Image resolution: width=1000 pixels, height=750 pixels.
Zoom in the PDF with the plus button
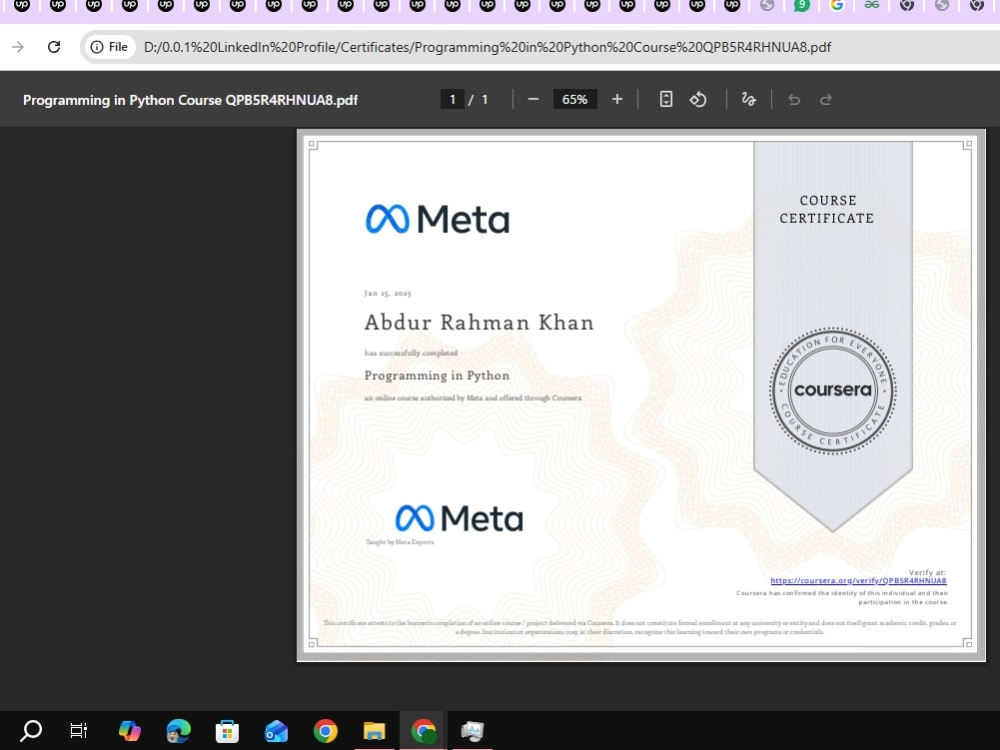coord(617,99)
